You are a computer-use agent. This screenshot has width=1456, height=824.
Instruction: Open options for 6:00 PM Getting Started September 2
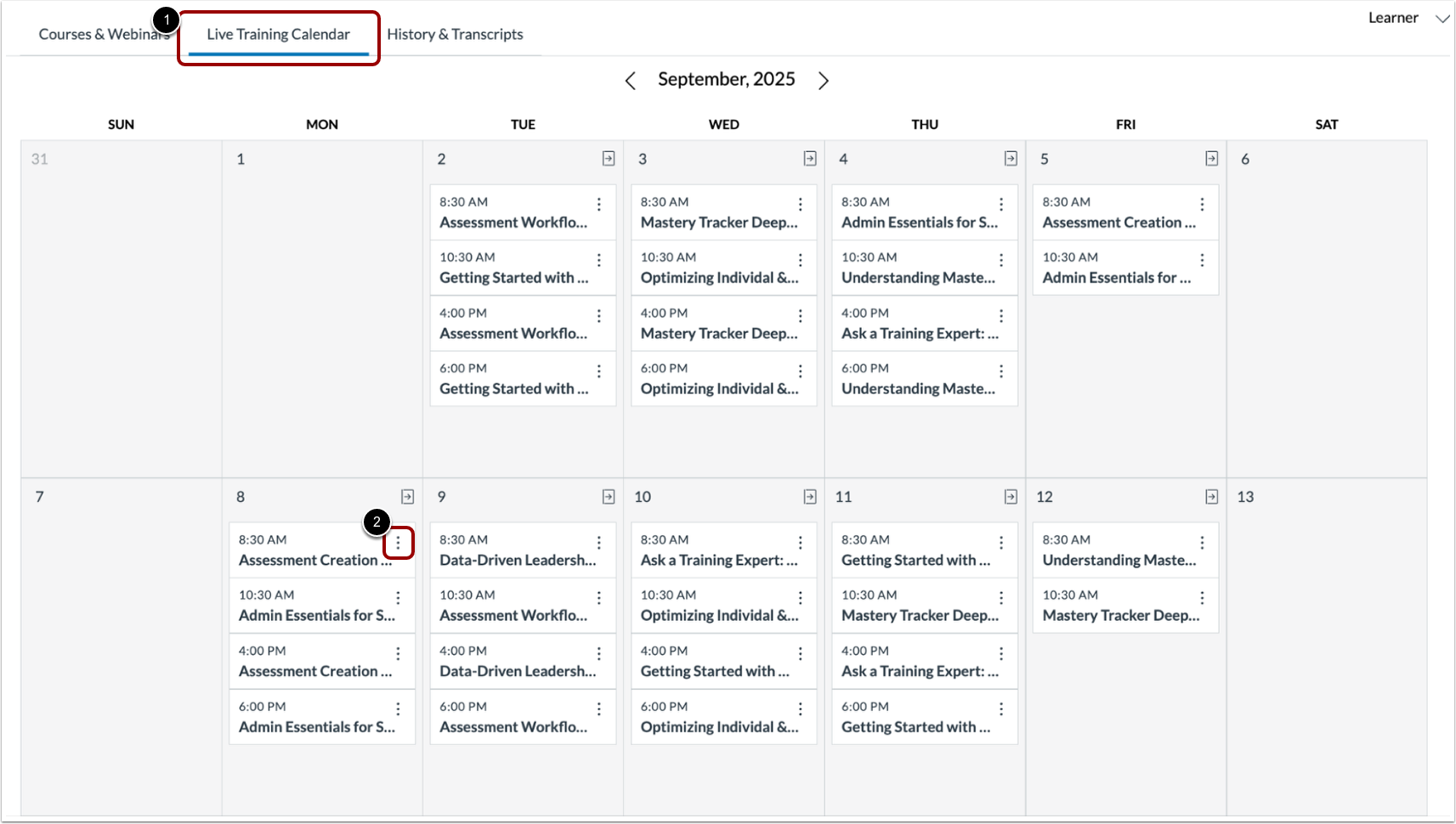pos(598,370)
